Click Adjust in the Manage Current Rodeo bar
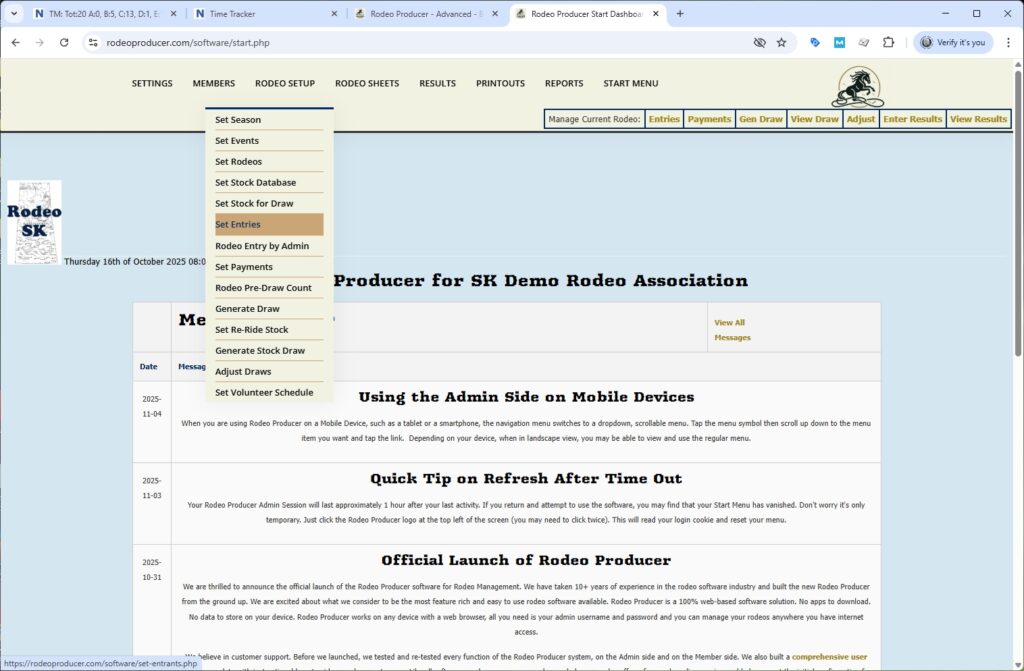 (859, 118)
